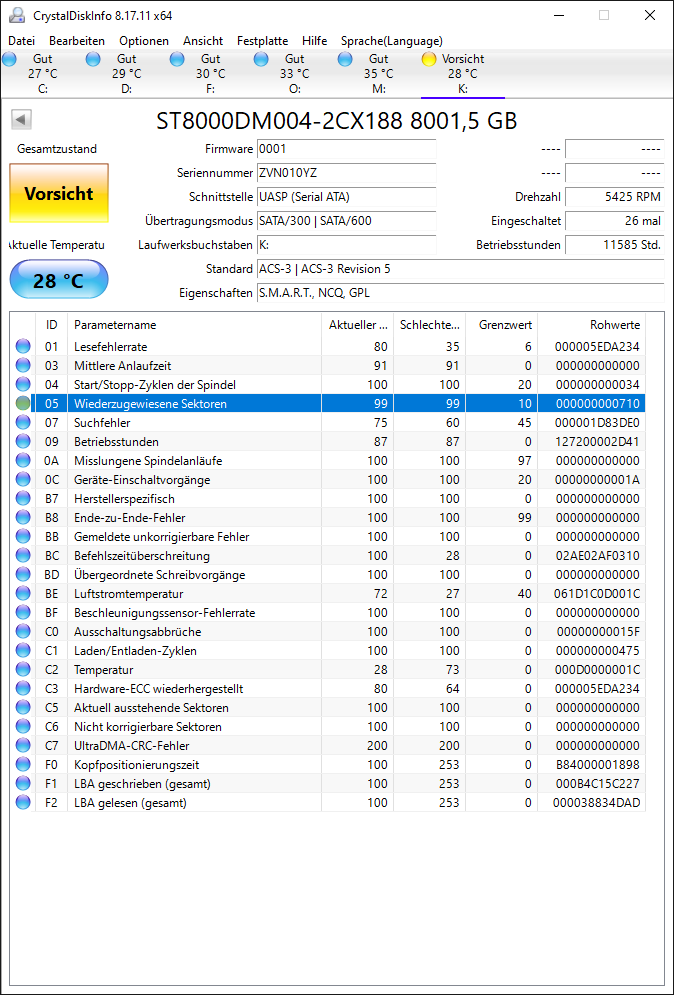Click the yellow Vorsicht health status button
Viewport: 674px width, 995px height.
point(59,193)
